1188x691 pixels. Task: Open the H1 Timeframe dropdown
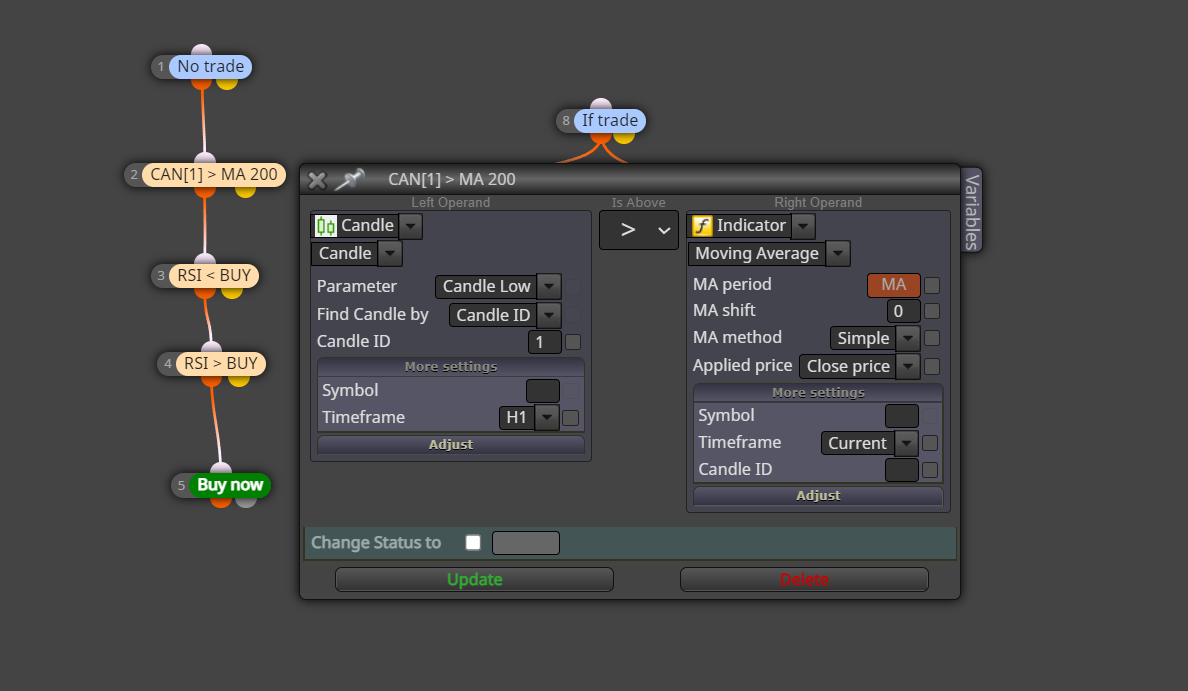pyautogui.click(x=546, y=417)
